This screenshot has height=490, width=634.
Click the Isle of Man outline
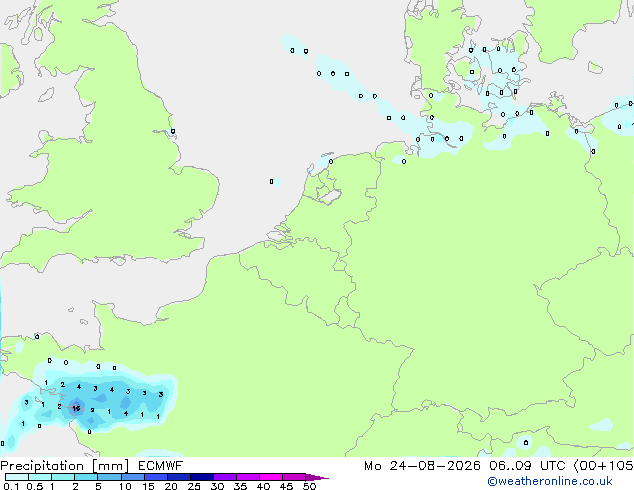(46, 95)
